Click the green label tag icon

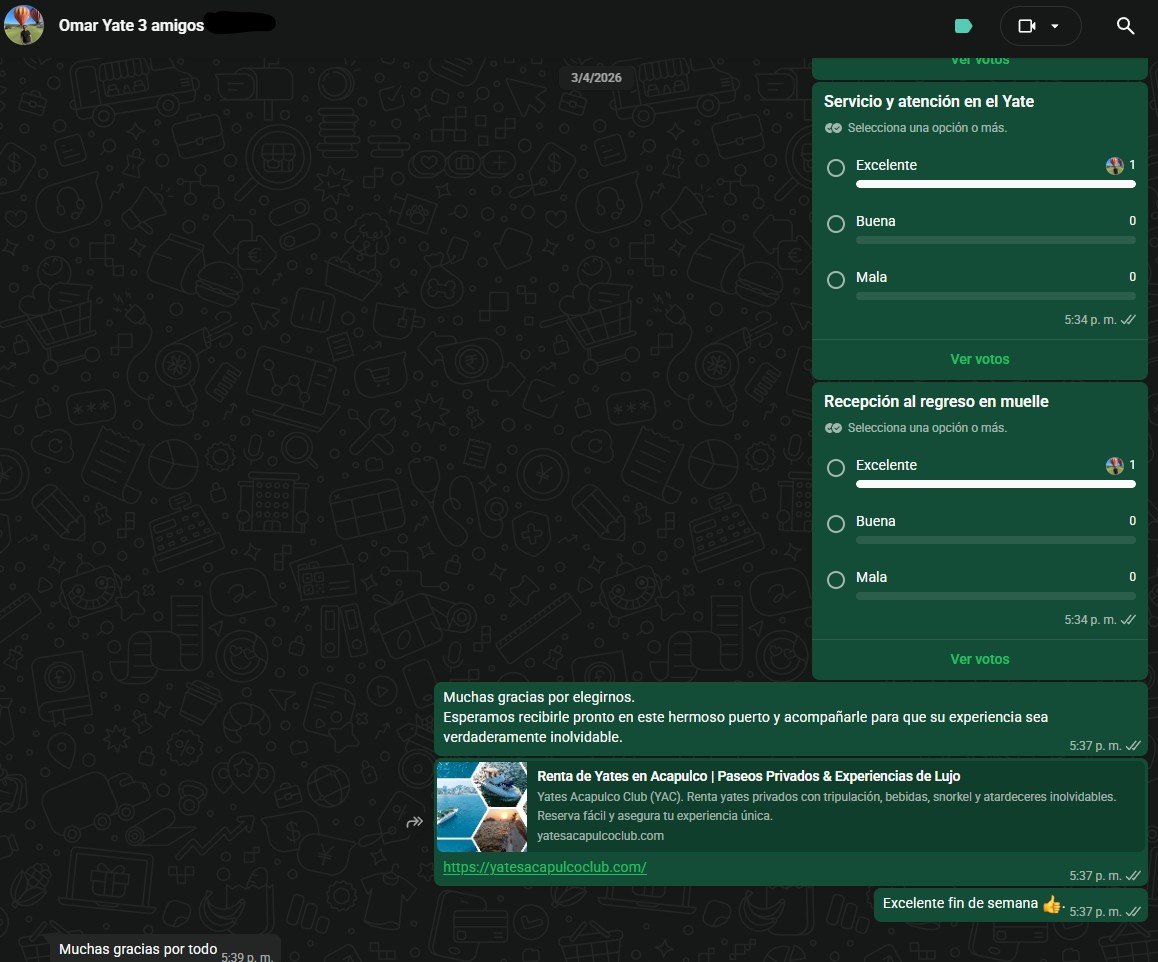click(963, 27)
